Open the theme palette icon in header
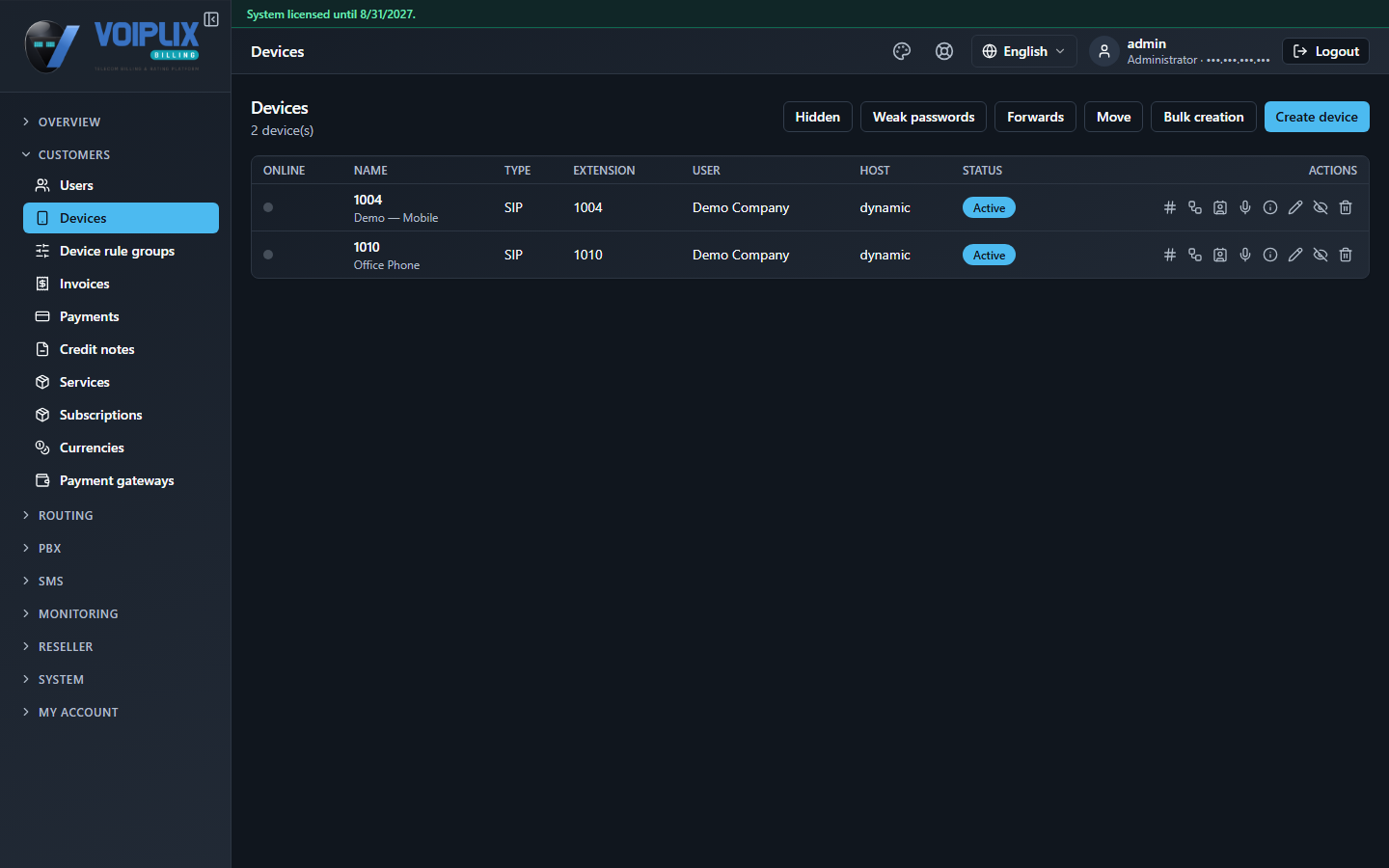This screenshot has width=1389, height=868. [x=902, y=51]
